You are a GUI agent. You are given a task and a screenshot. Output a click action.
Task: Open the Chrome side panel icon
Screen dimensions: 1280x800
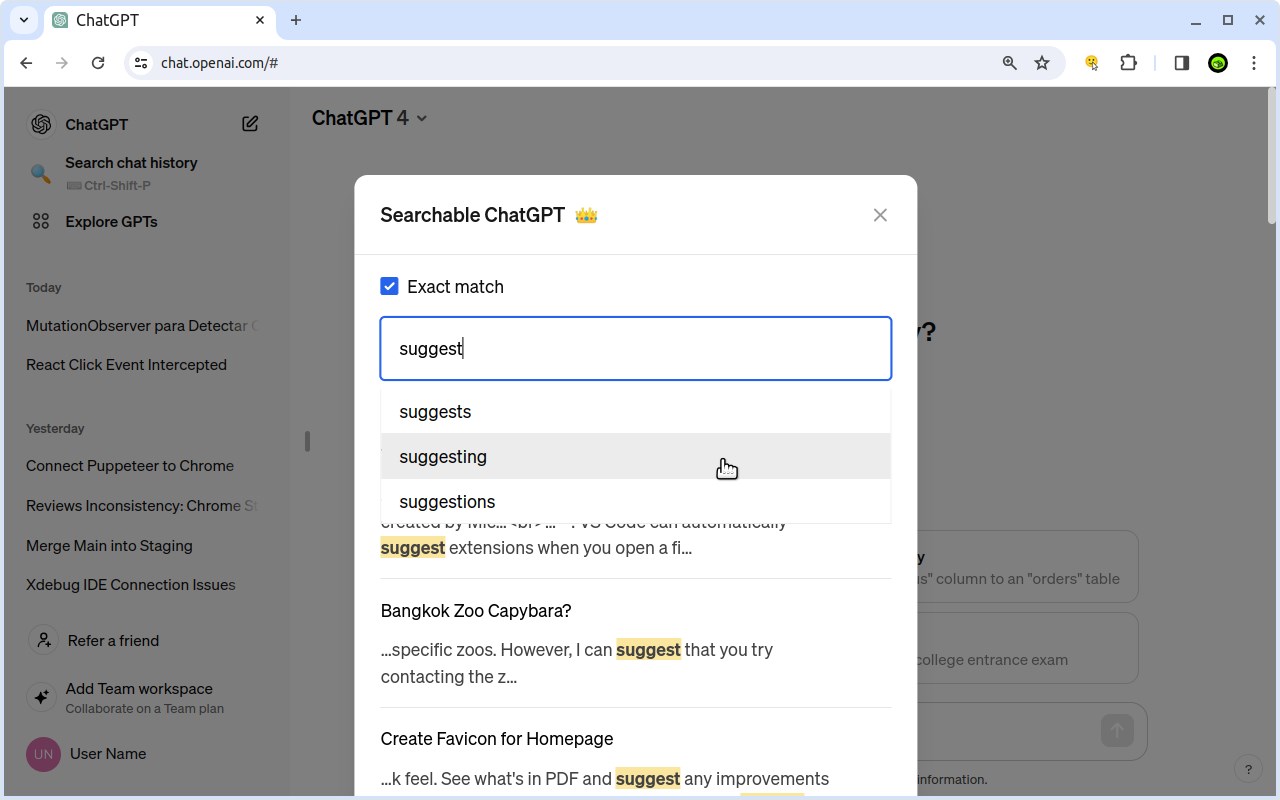1181,63
